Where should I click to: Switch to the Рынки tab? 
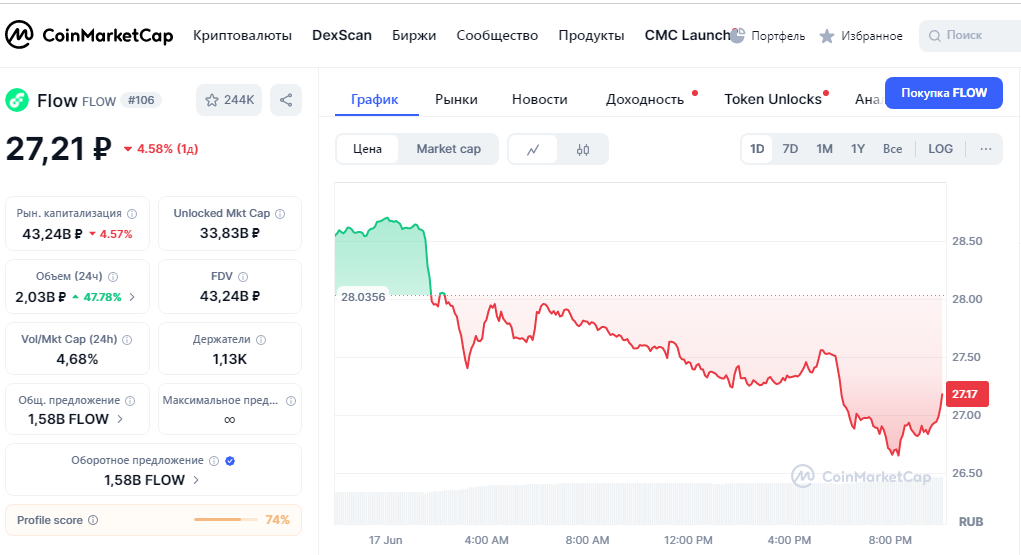point(456,100)
